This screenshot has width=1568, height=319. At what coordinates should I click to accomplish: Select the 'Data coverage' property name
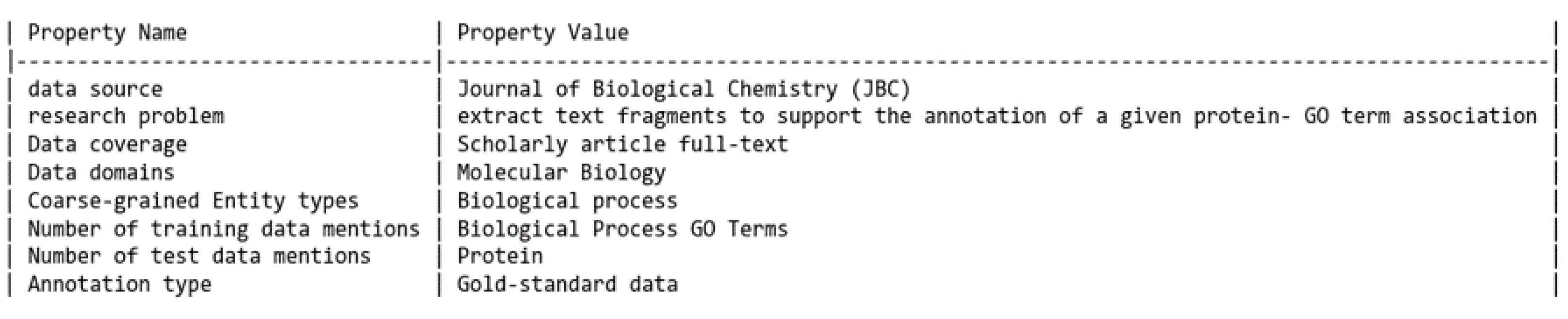click(x=107, y=144)
